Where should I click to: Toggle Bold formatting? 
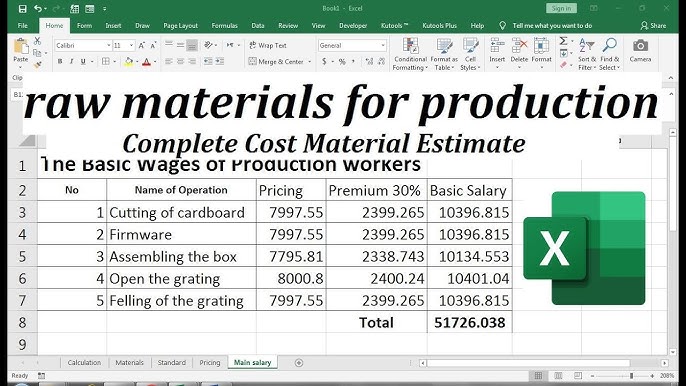click(x=60, y=62)
